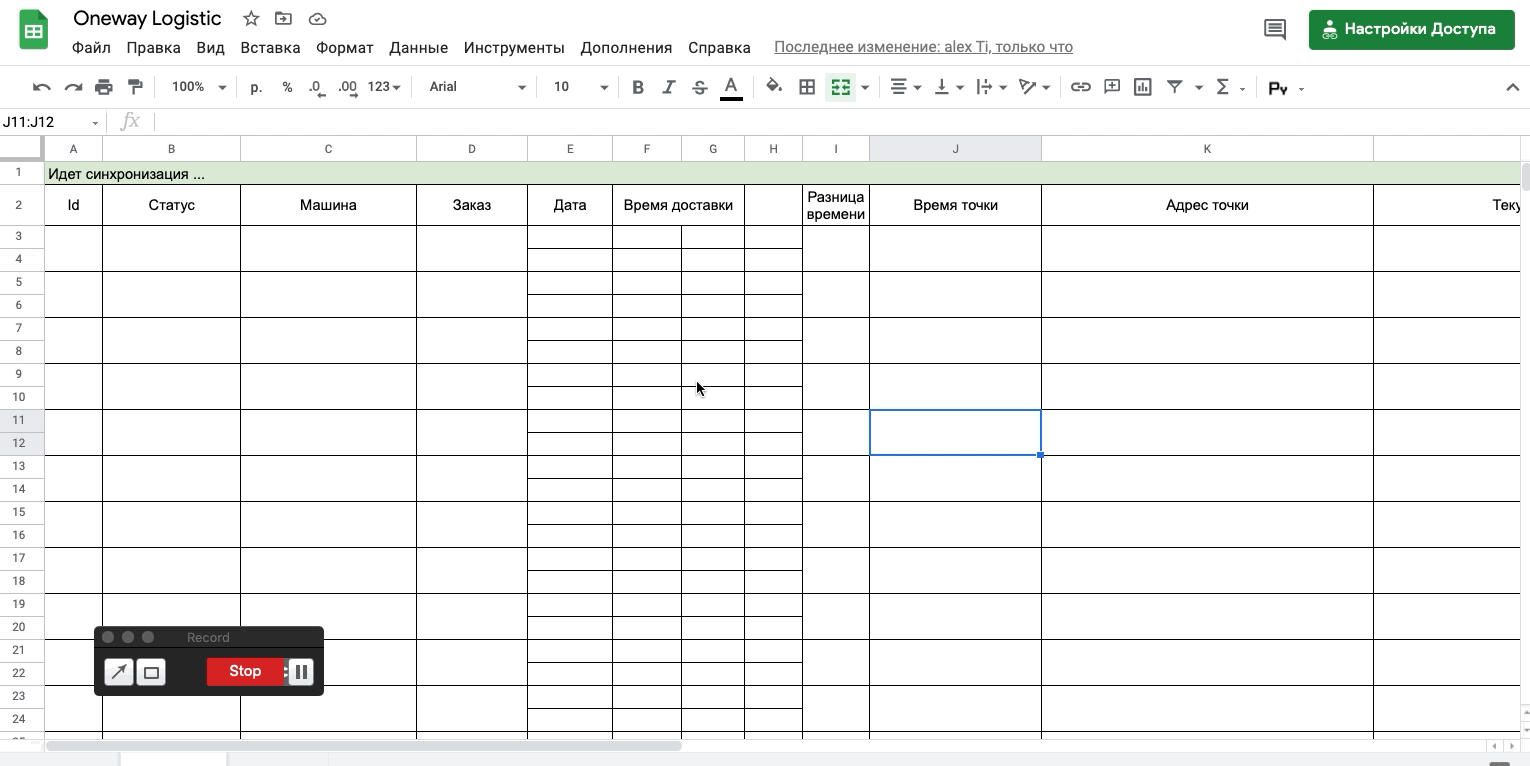Viewport: 1530px width, 766px height.
Task: Check cloud save status icon
Action: (317, 19)
